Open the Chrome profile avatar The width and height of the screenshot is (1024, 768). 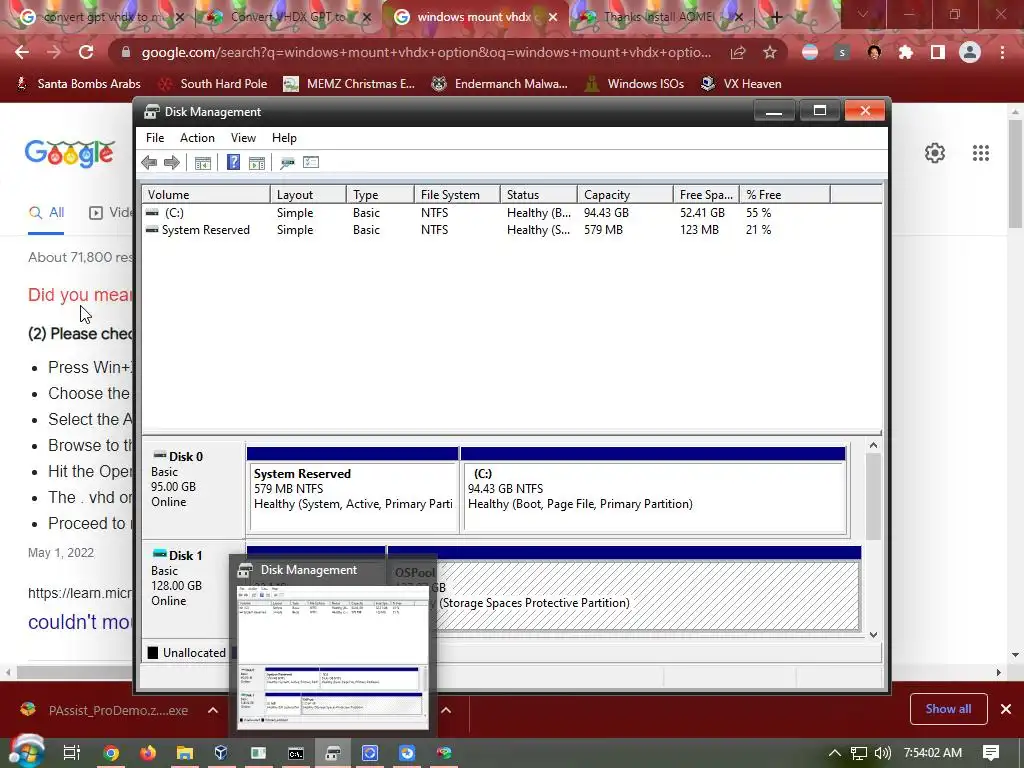[970, 52]
